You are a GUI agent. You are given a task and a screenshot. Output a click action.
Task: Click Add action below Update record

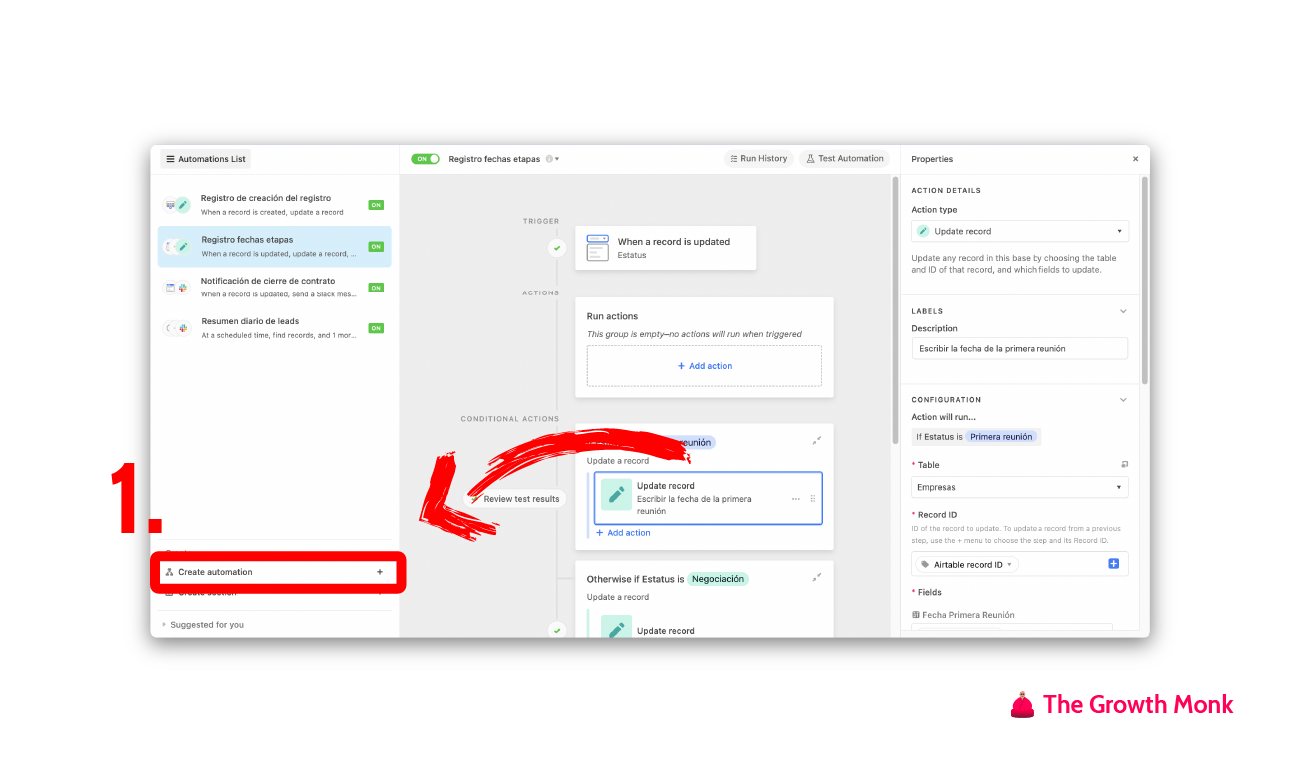pyautogui.click(x=623, y=533)
